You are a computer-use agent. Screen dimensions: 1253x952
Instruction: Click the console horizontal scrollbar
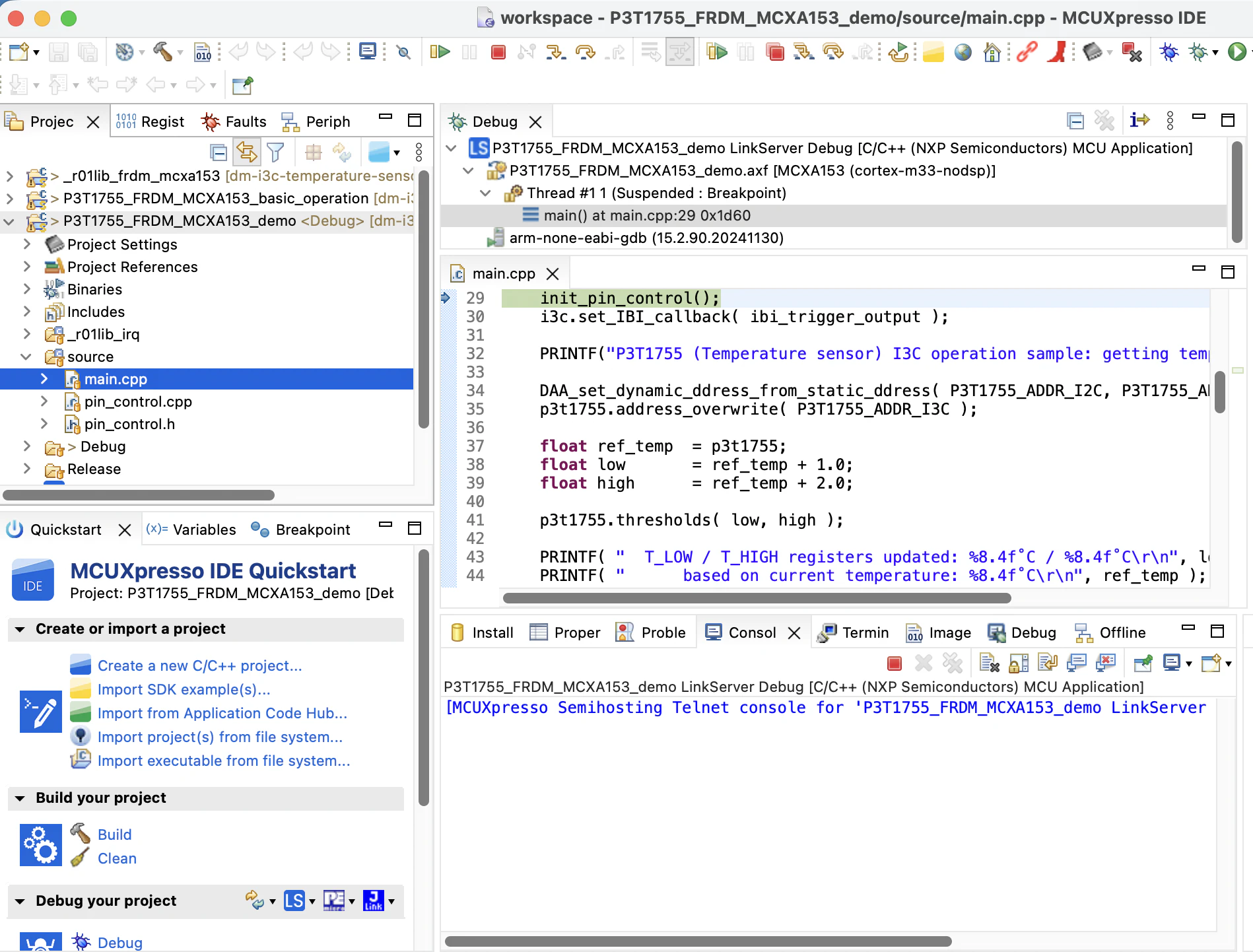[698, 941]
